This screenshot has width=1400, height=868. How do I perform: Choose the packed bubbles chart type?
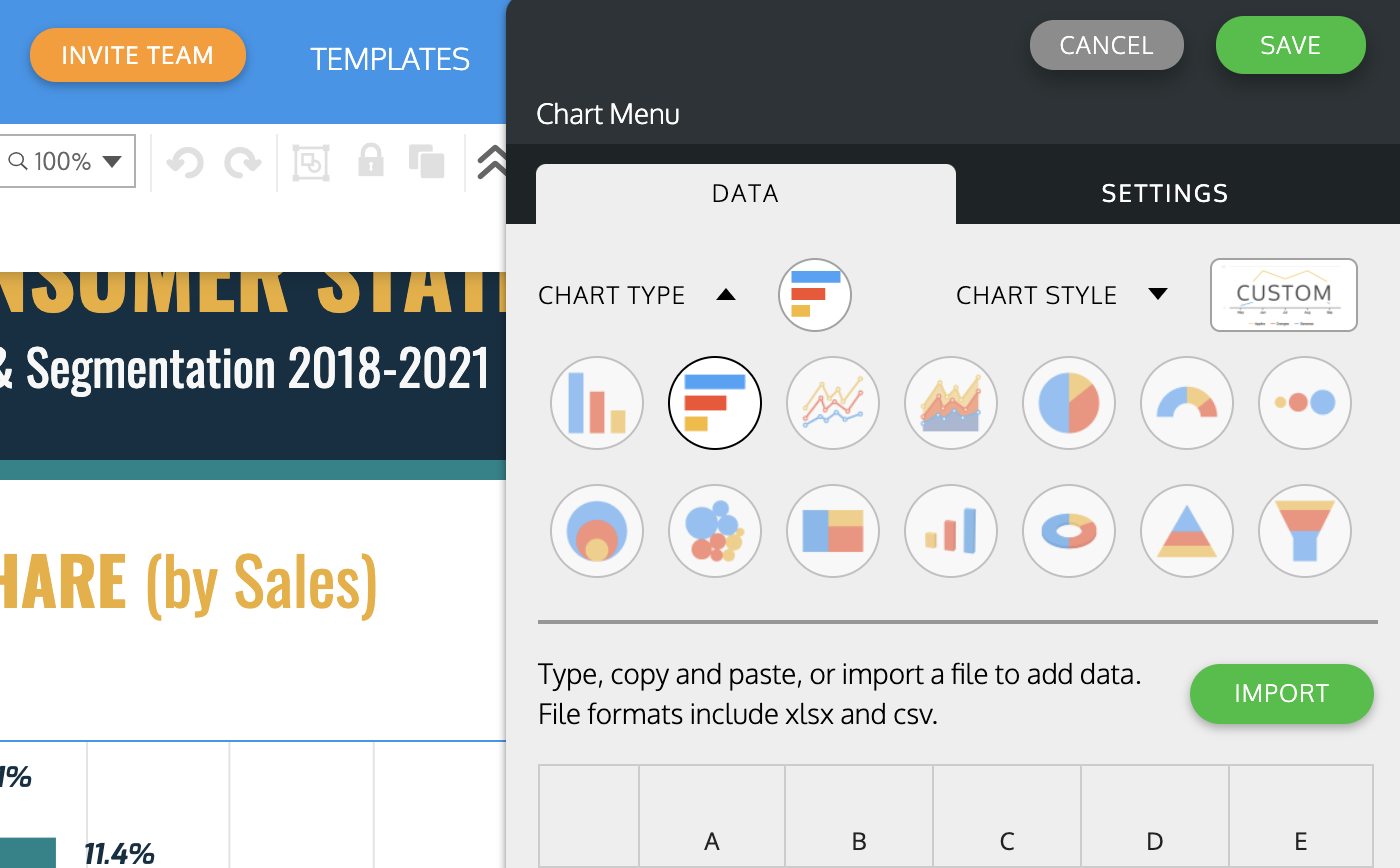pyautogui.click(x=715, y=531)
